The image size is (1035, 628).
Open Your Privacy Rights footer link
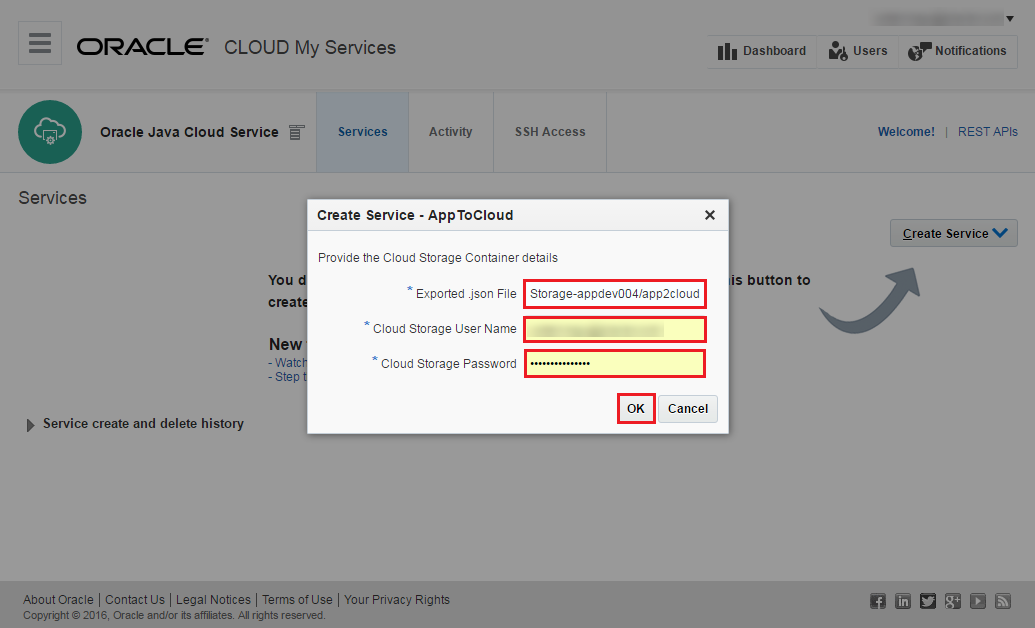[x=397, y=600]
